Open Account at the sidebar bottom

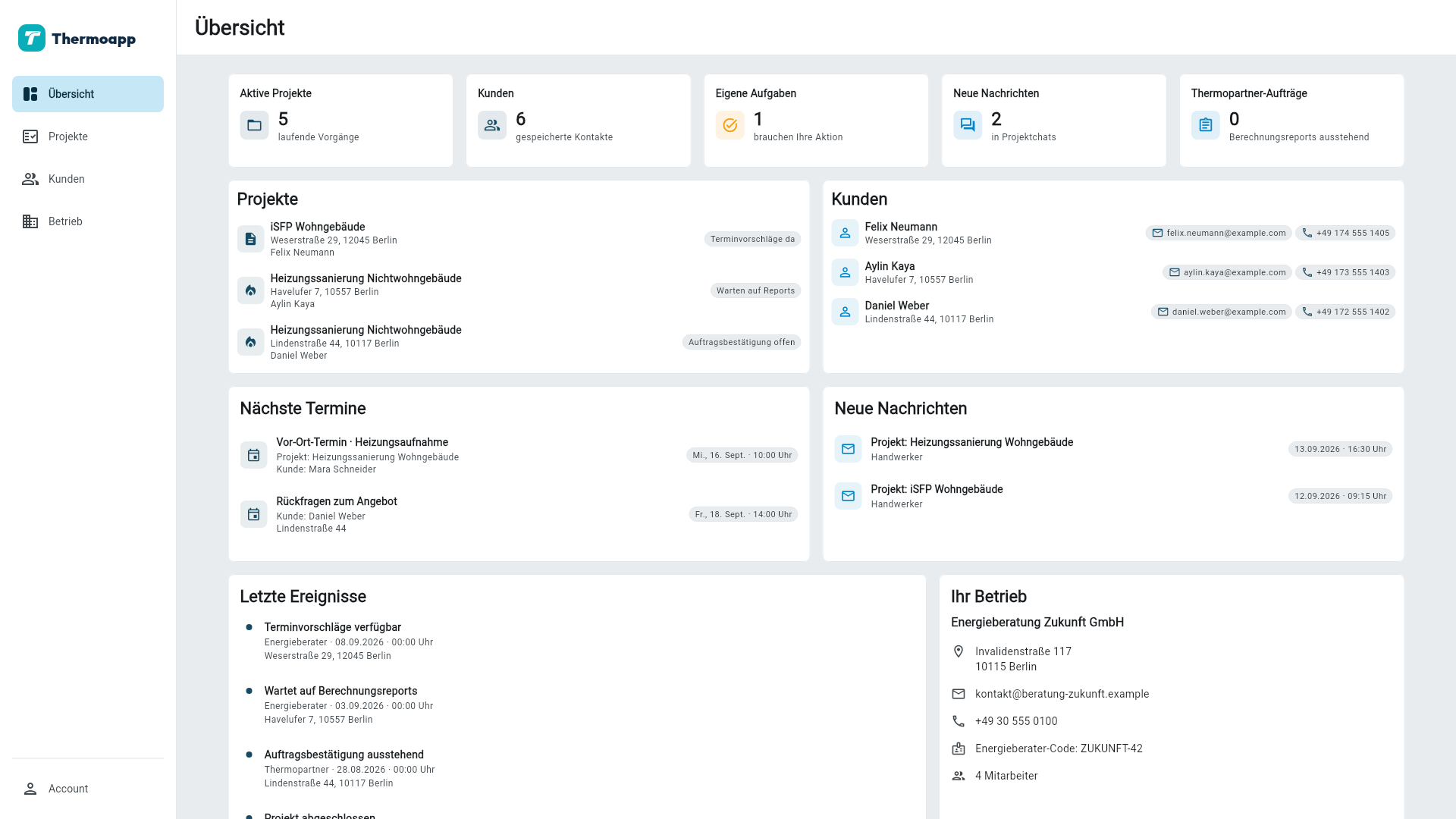[88, 789]
